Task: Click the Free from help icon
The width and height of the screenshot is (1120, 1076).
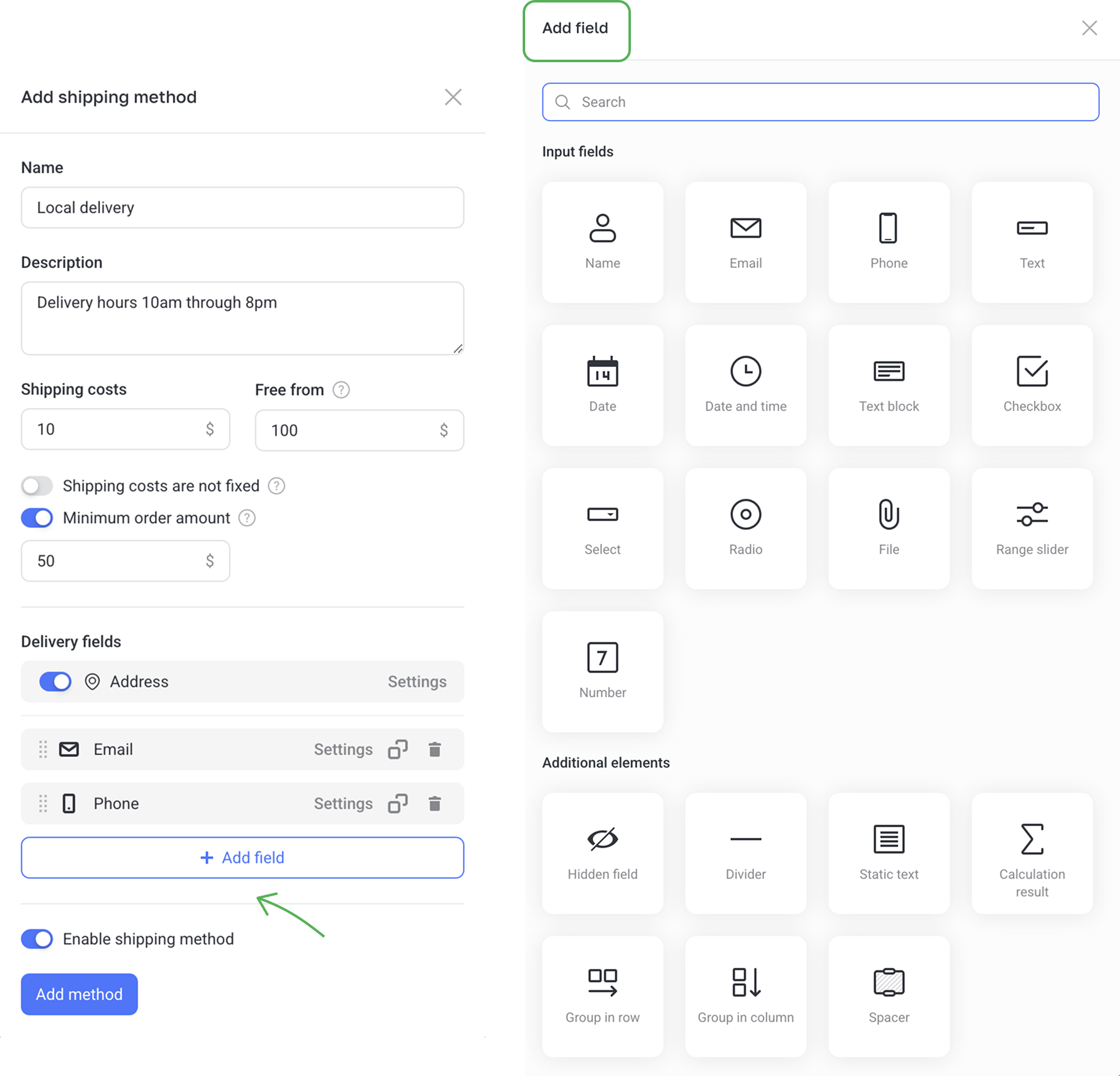Action: (x=341, y=390)
